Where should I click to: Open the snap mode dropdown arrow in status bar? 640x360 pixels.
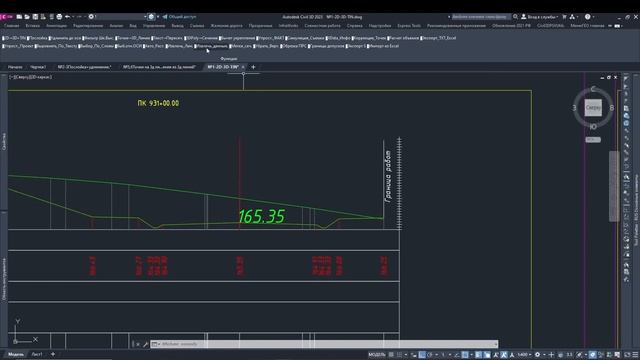(x=406, y=355)
